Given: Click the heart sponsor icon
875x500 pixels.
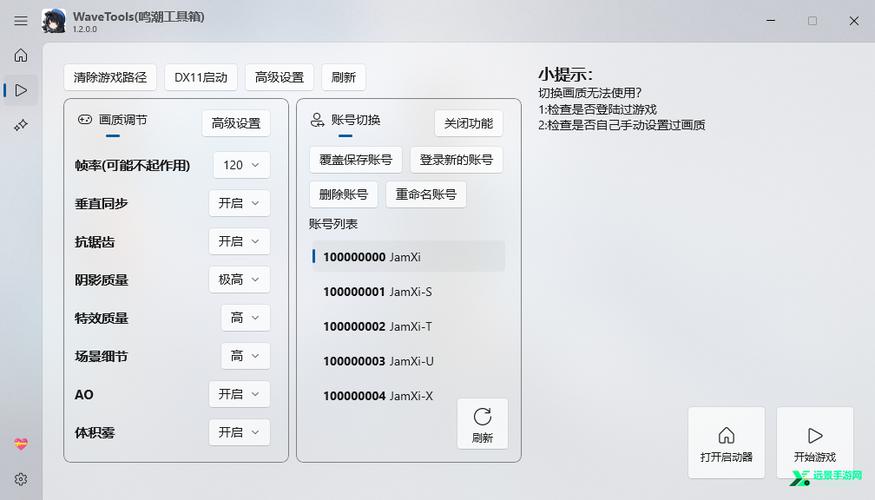Looking at the screenshot, I should point(21,444).
